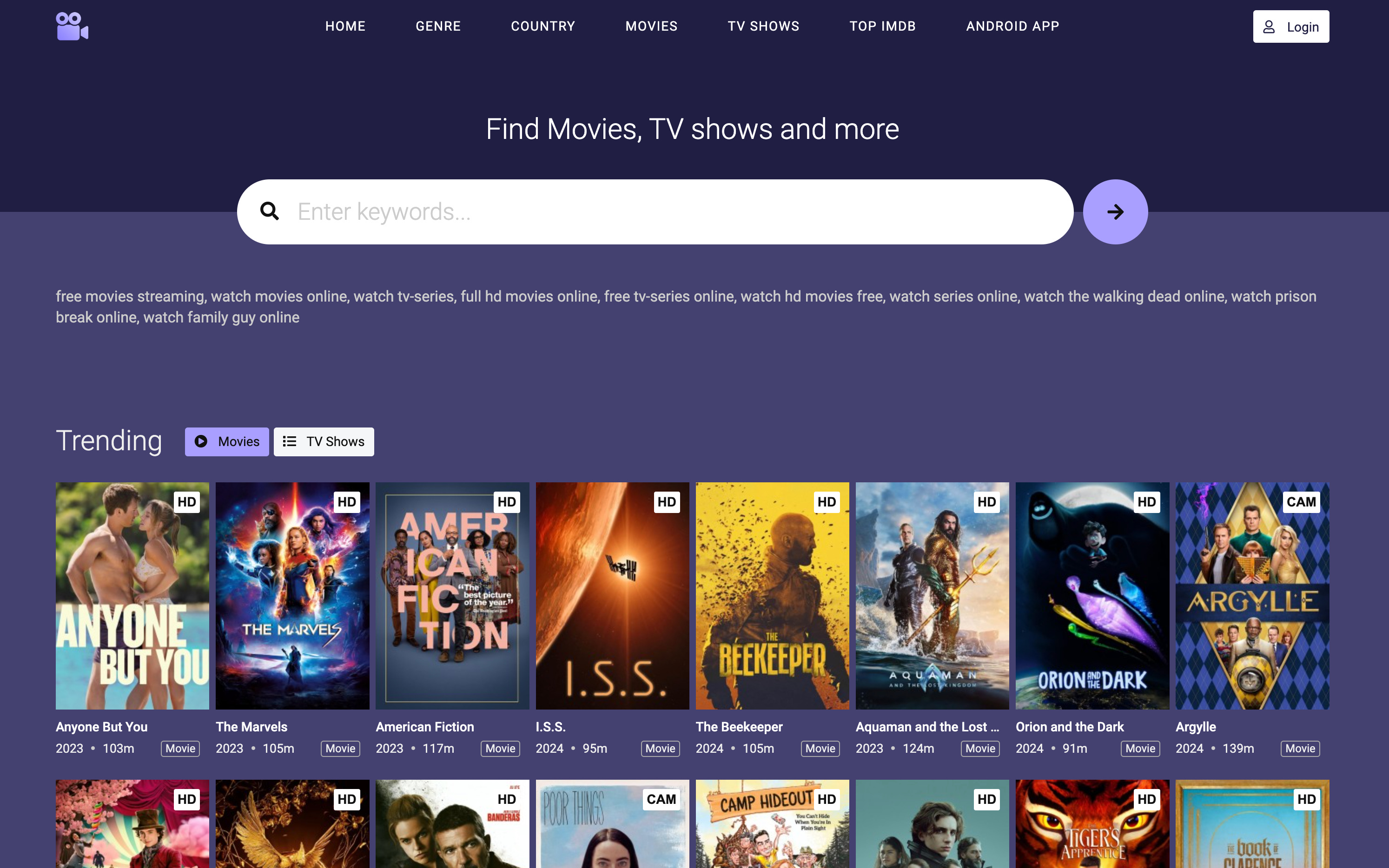Click Movie tag under Anyone But You

tap(180, 749)
